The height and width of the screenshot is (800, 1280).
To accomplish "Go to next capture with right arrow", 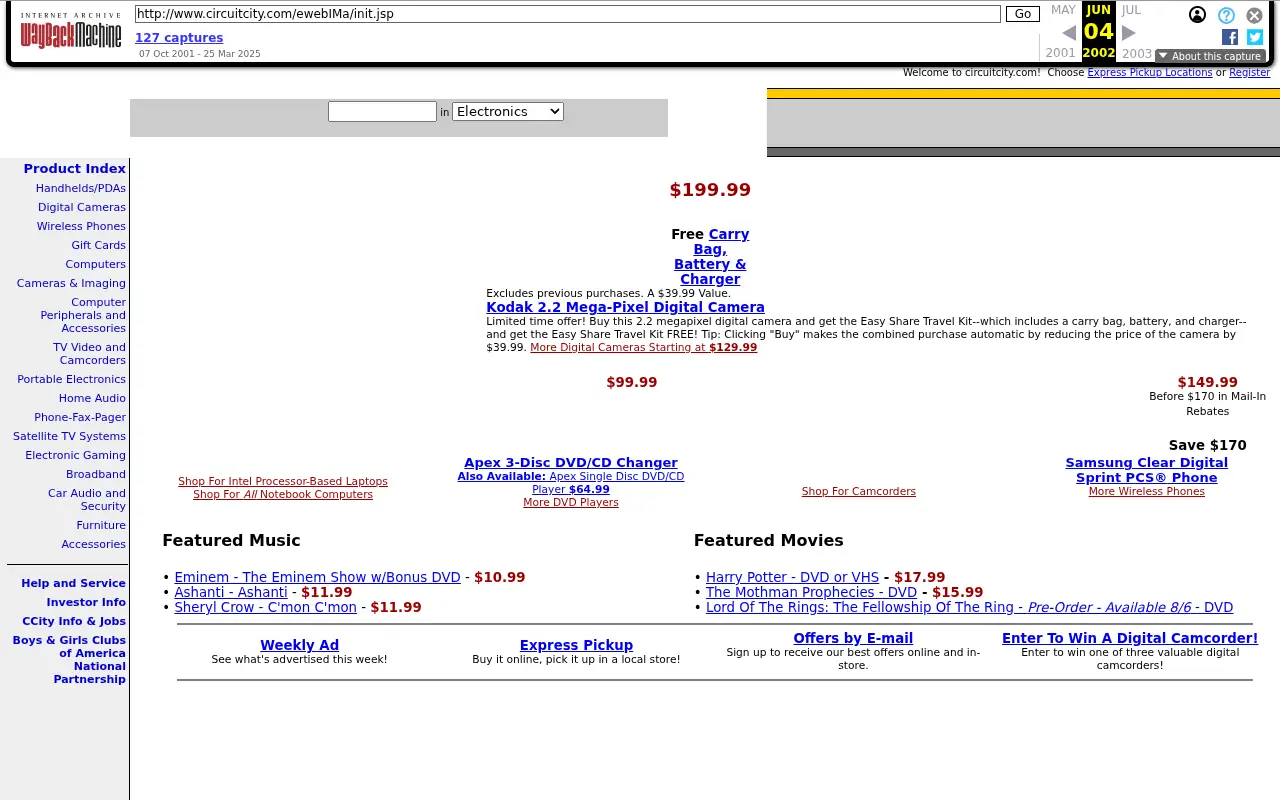I will (1129, 33).
